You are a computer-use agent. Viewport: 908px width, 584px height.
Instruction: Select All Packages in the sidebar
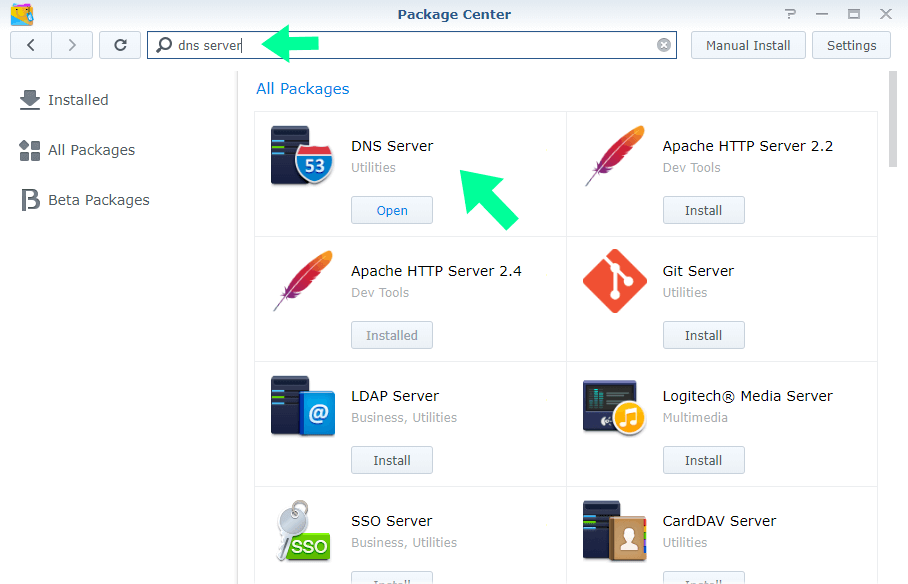pyautogui.click(x=91, y=150)
